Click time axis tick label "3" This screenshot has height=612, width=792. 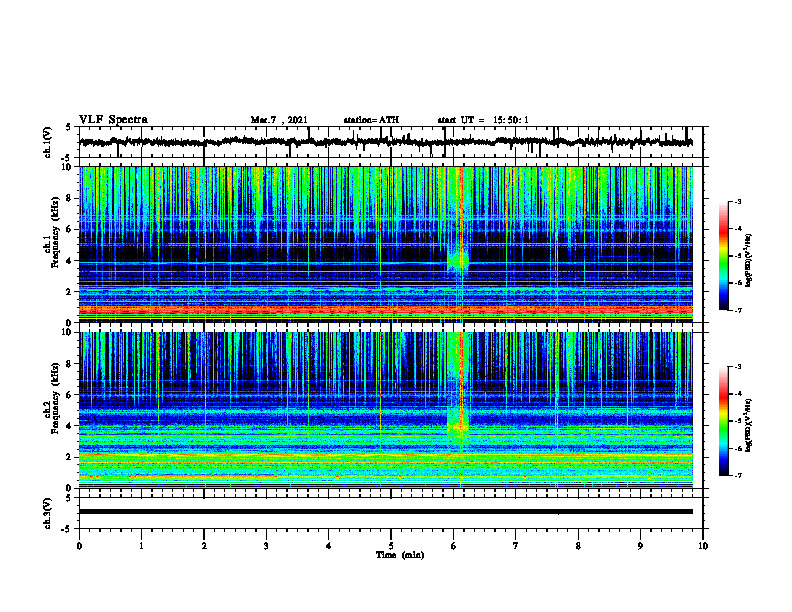point(266,546)
